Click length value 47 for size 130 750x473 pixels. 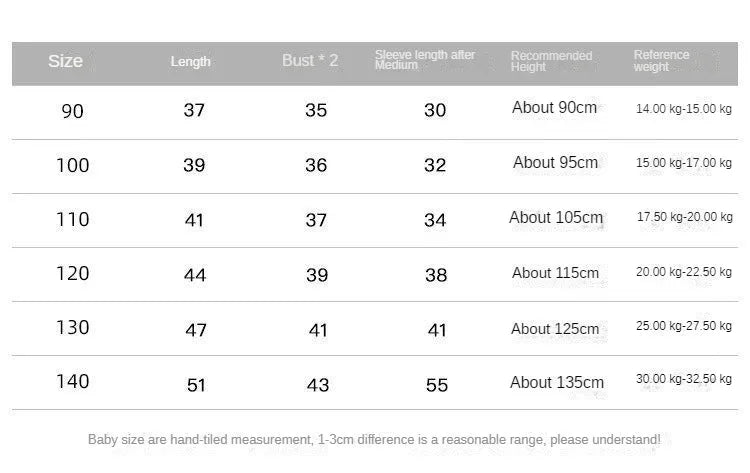pos(196,330)
